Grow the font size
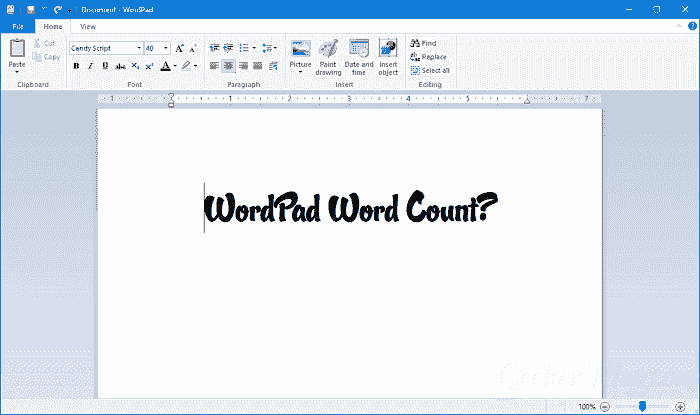The height and width of the screenshot is (415, 700). (x=179, y=48)
